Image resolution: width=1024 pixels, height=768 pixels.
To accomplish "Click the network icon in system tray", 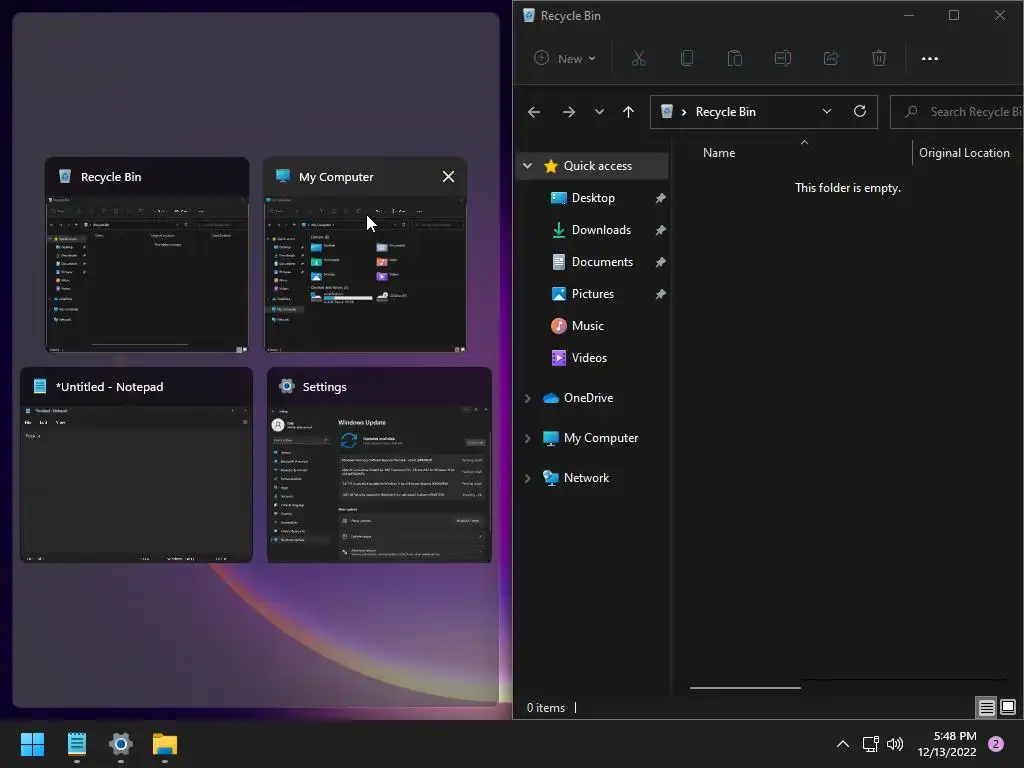I will [871, 744].
